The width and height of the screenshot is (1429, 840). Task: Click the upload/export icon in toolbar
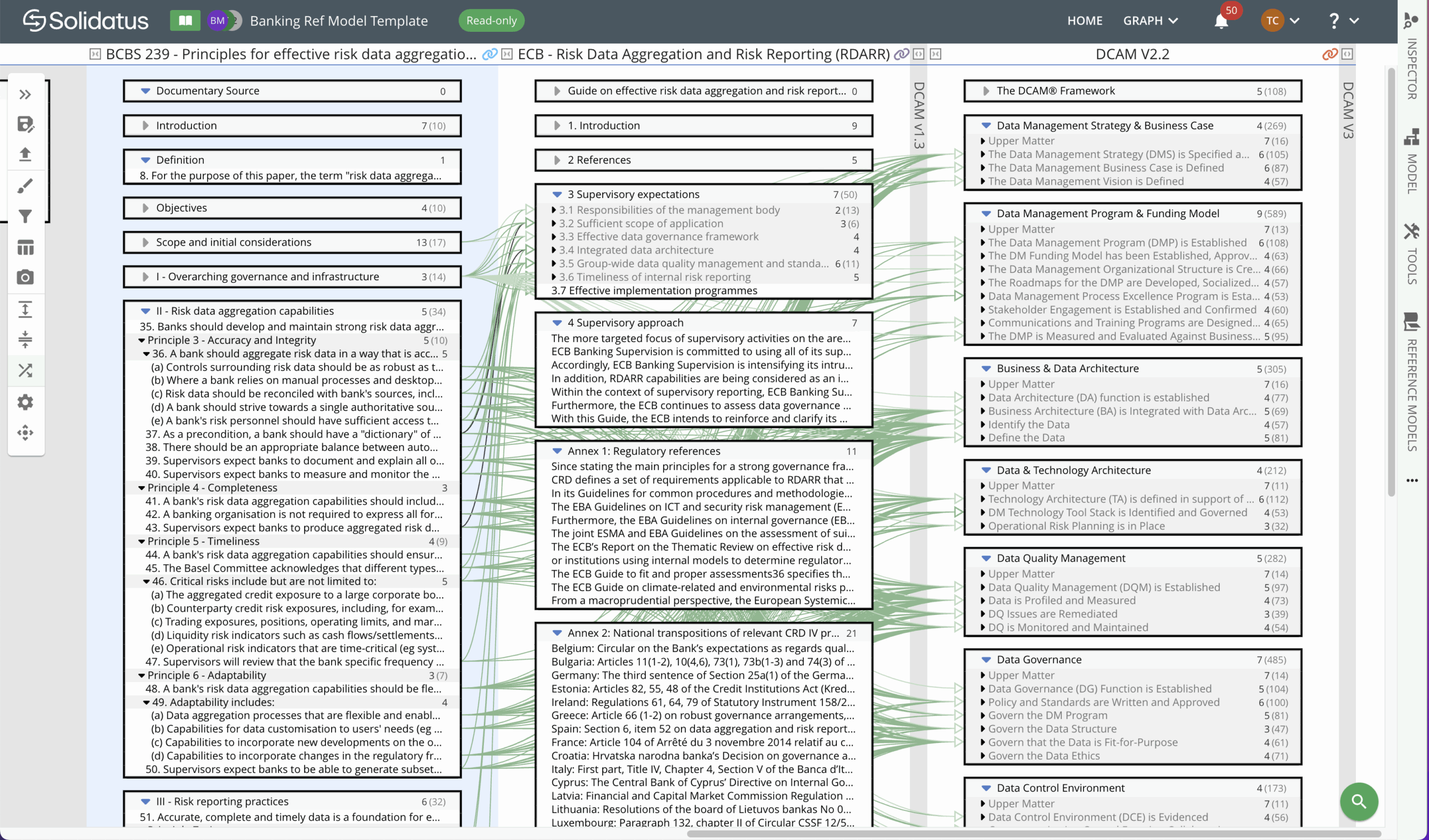coord(25,154)
